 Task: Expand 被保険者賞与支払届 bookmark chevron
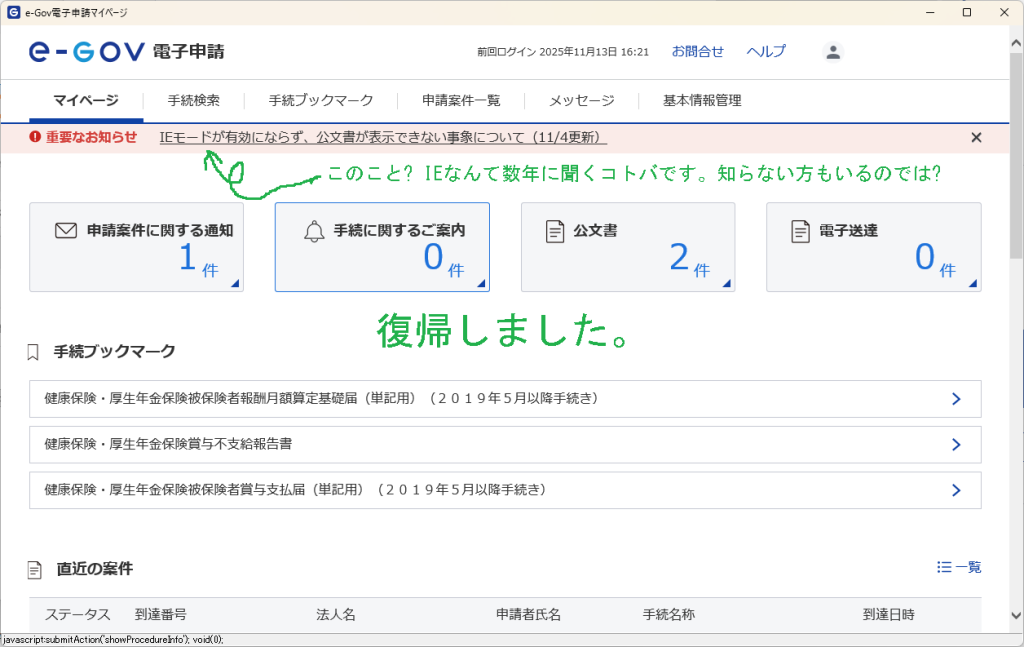[956, 490]
